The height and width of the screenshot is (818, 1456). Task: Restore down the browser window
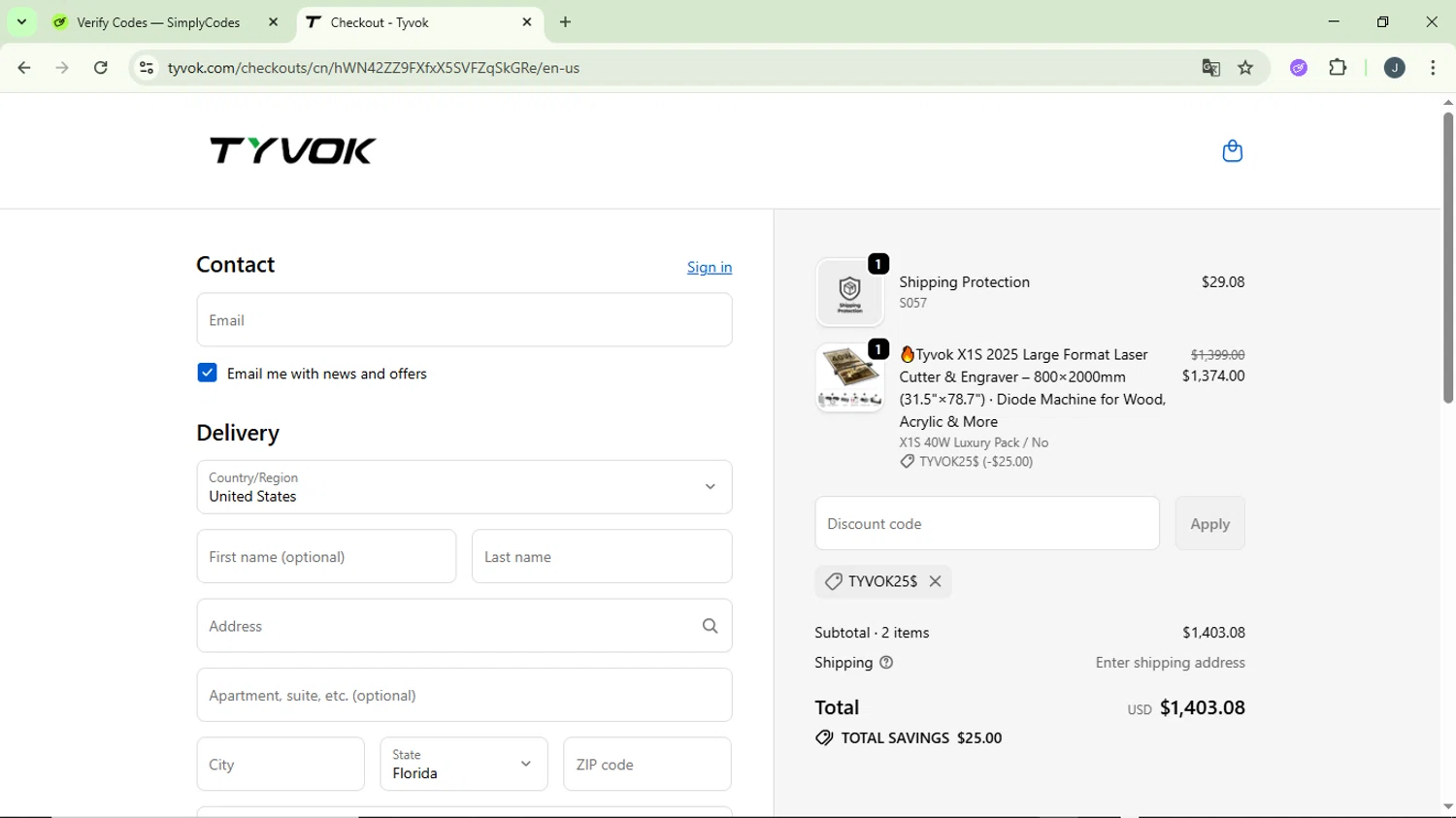pyautogui.click(x=1382, y=21)
